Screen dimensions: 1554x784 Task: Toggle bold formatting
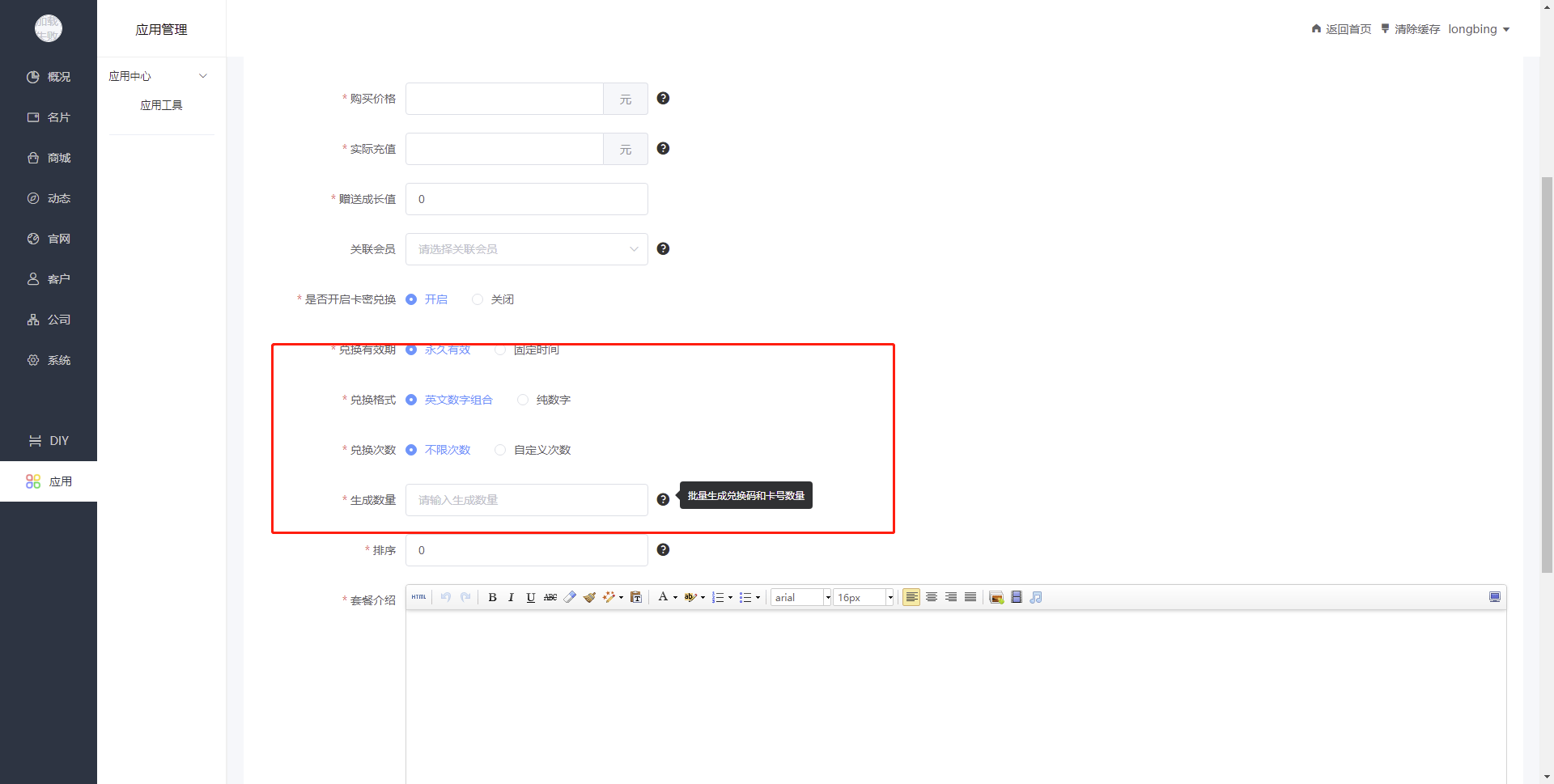(x=492, y=597)
